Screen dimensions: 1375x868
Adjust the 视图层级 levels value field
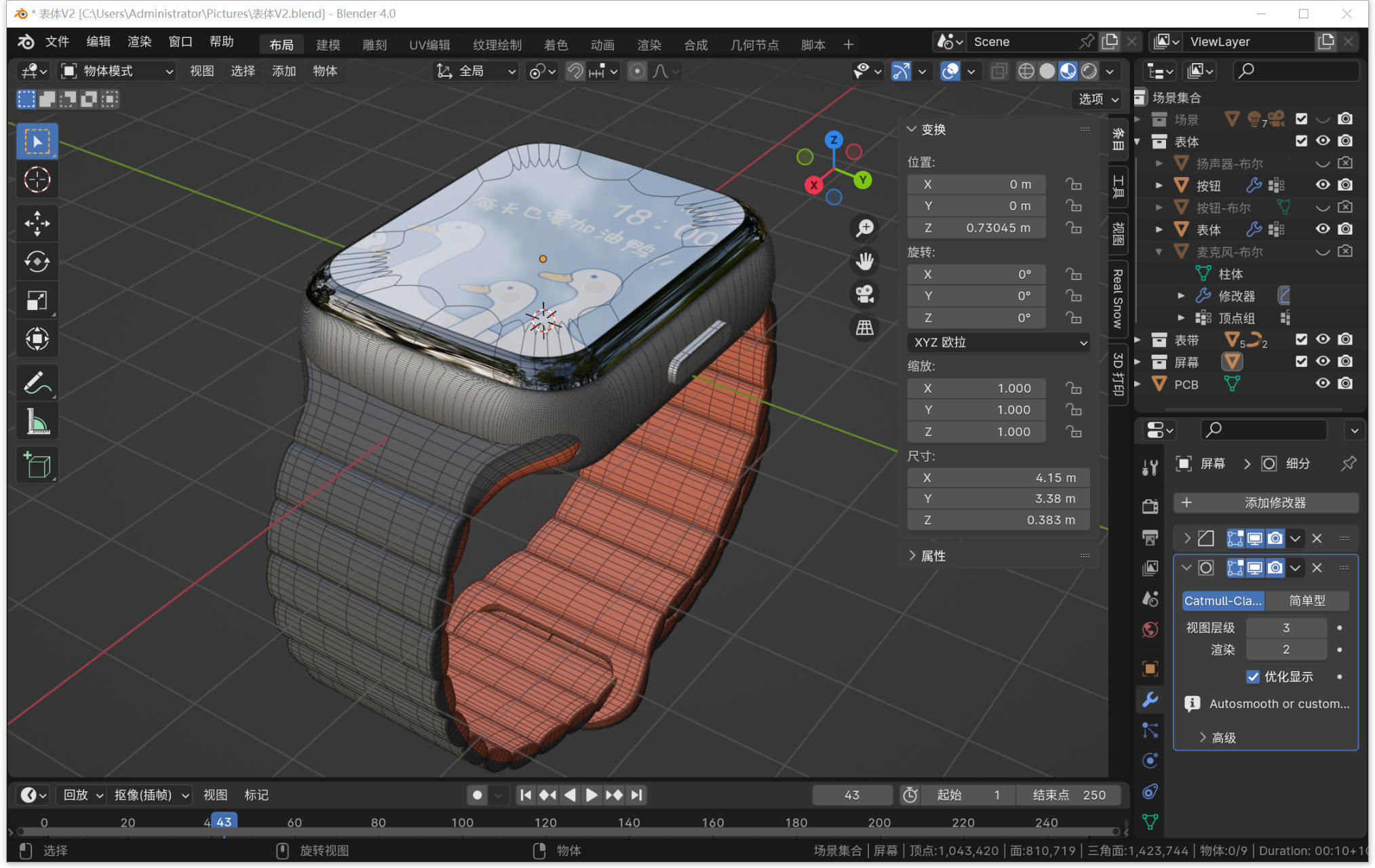pyautogui.click(x=1285, y=628)
